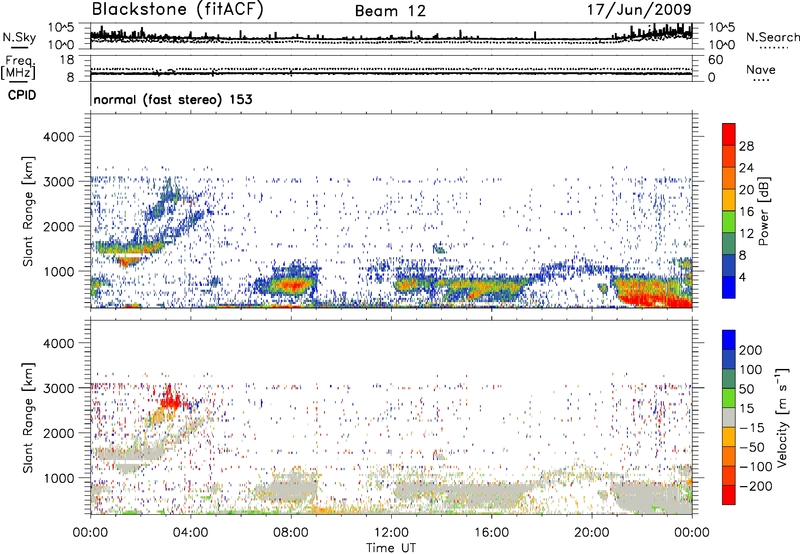
Task: Select the Power [dB] color bar title
Action: tap(763, 211)
